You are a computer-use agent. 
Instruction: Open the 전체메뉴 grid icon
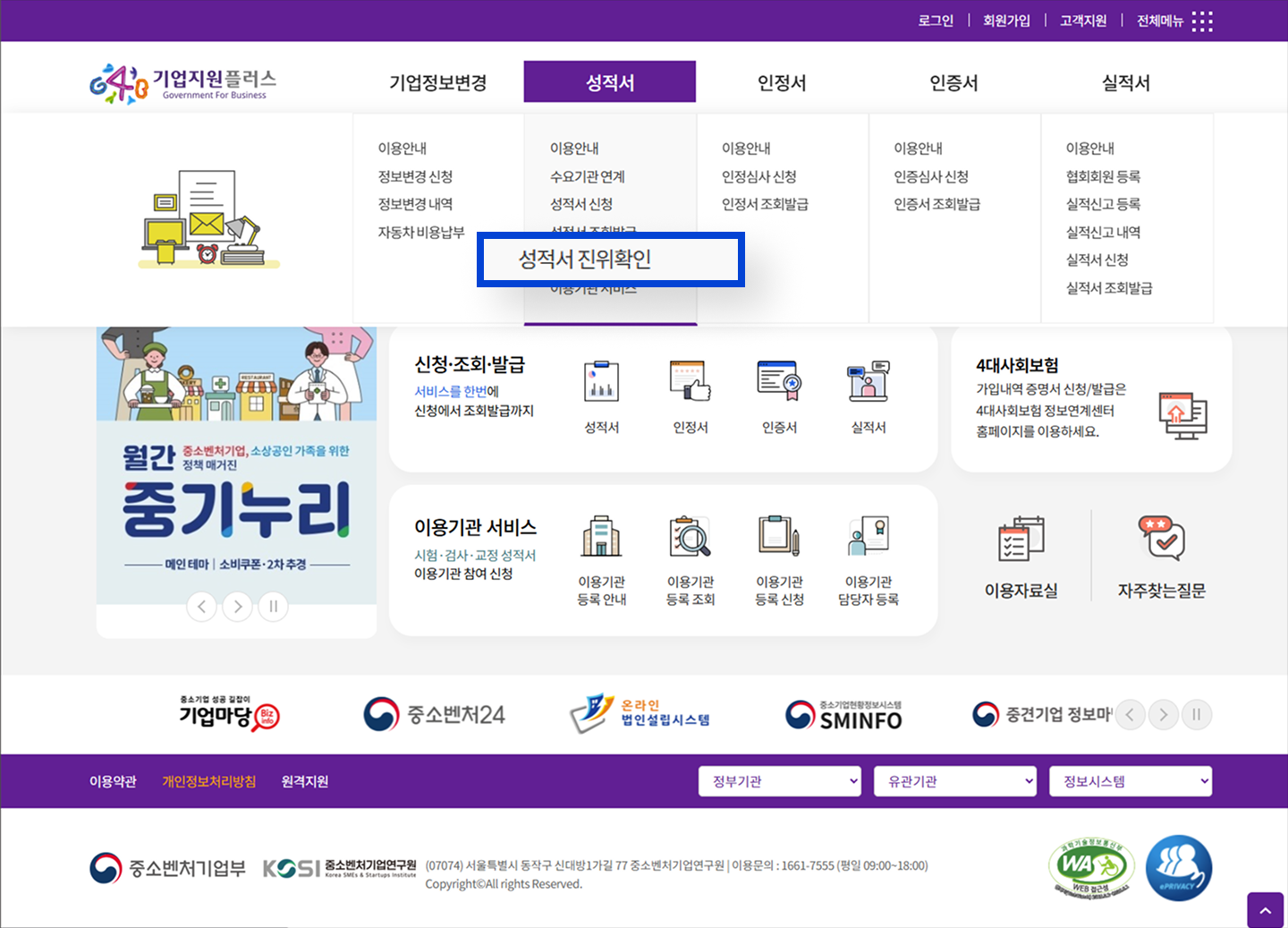1202,21
